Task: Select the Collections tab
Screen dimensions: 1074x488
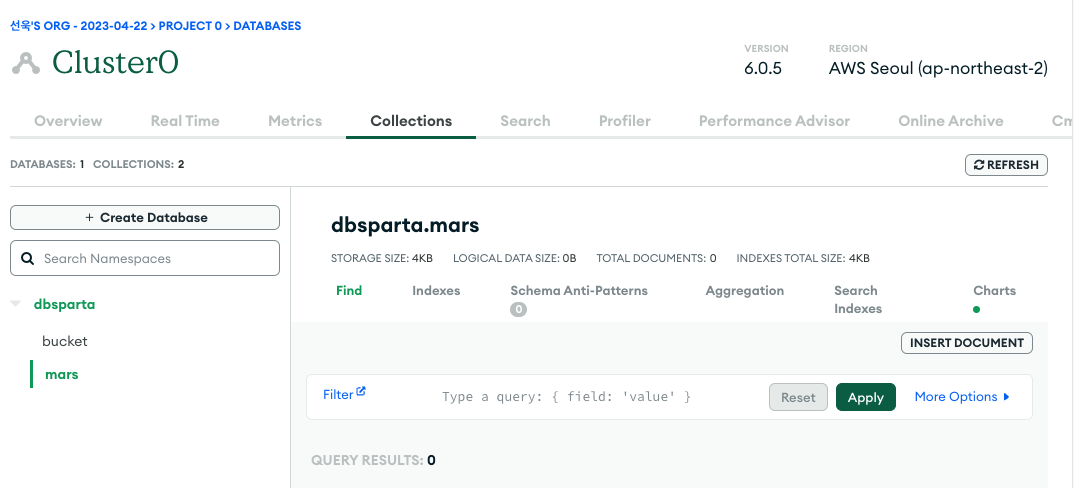Action: click(411, 121)
